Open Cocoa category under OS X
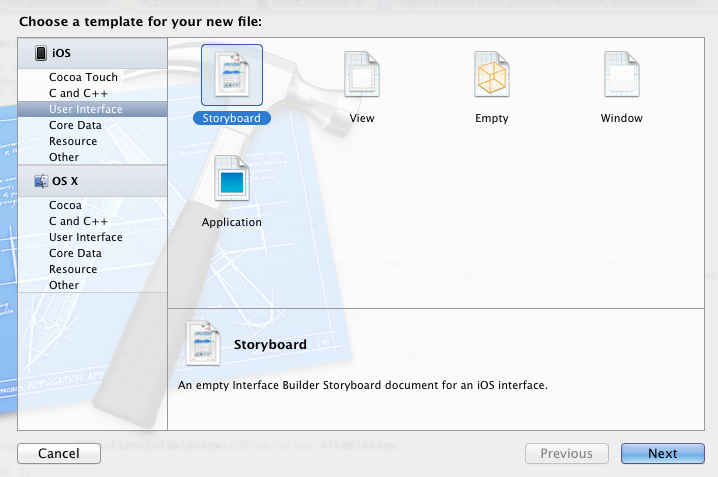This screenshot has height=477, width=718. (x=92, y=205)
